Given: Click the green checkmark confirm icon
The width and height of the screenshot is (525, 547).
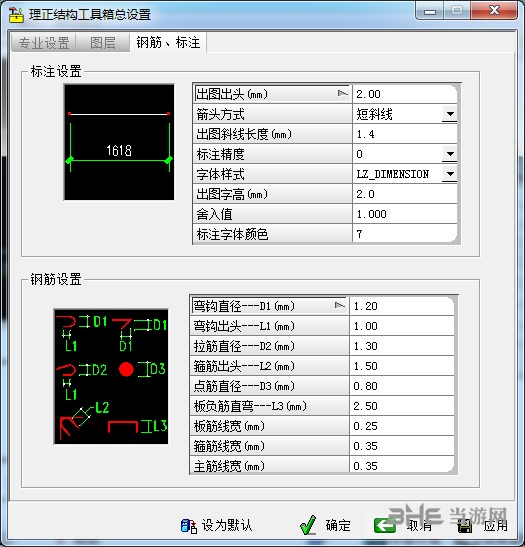Looking at the screenshot, I should click(308, 525).
